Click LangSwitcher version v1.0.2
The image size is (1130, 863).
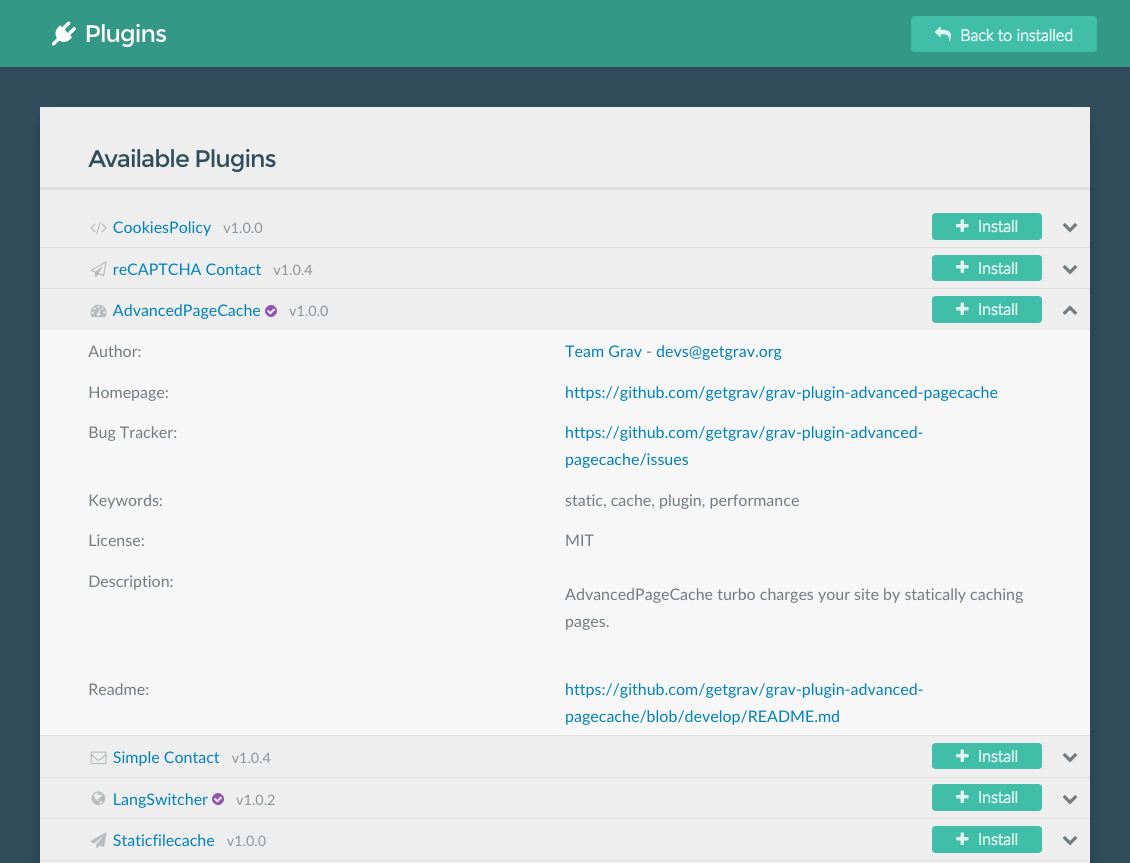point(255,800)
